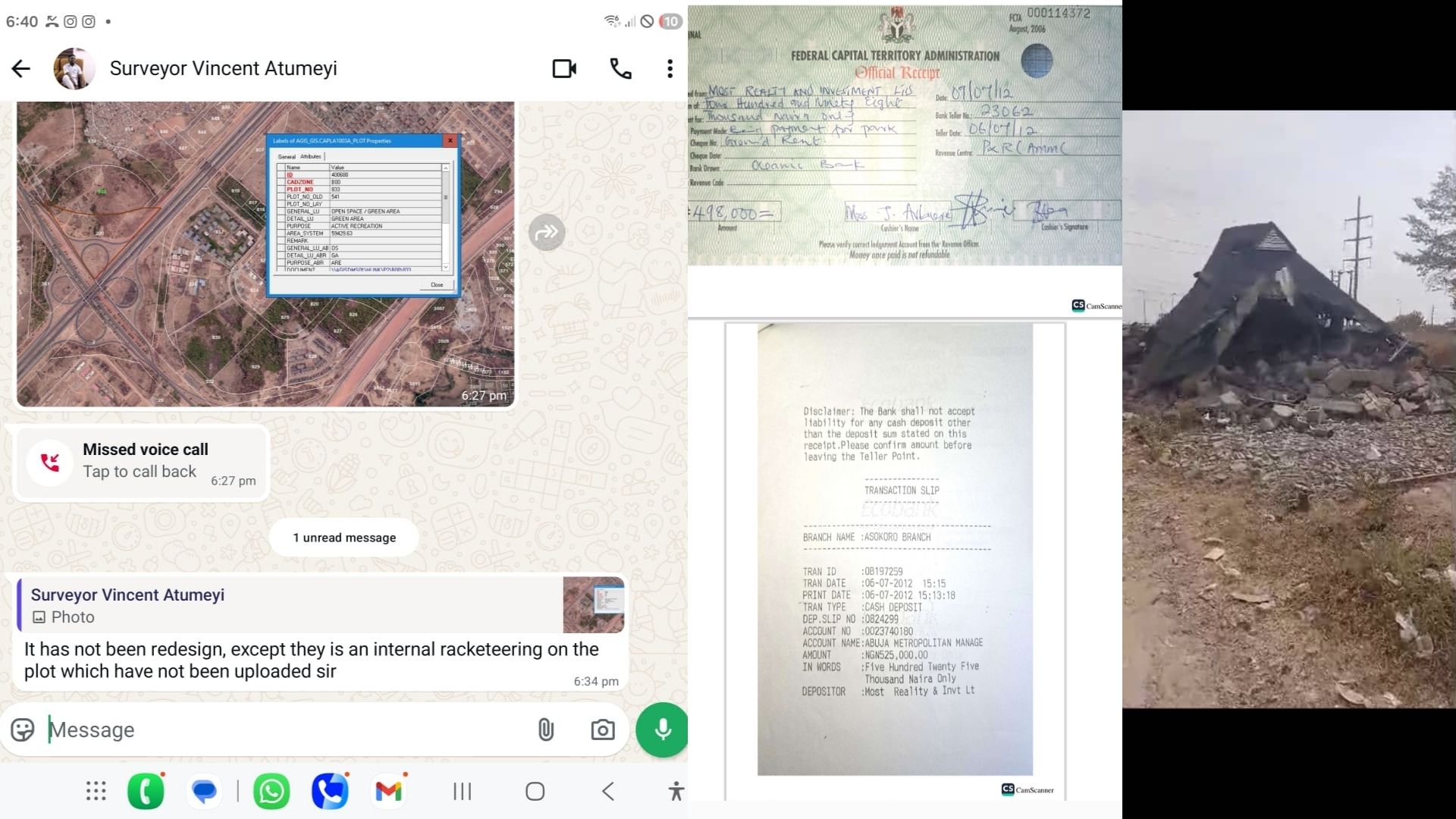The image size is (1456, 819).
Task: Tap the home navigation button
Action: [x=535, y=792]
